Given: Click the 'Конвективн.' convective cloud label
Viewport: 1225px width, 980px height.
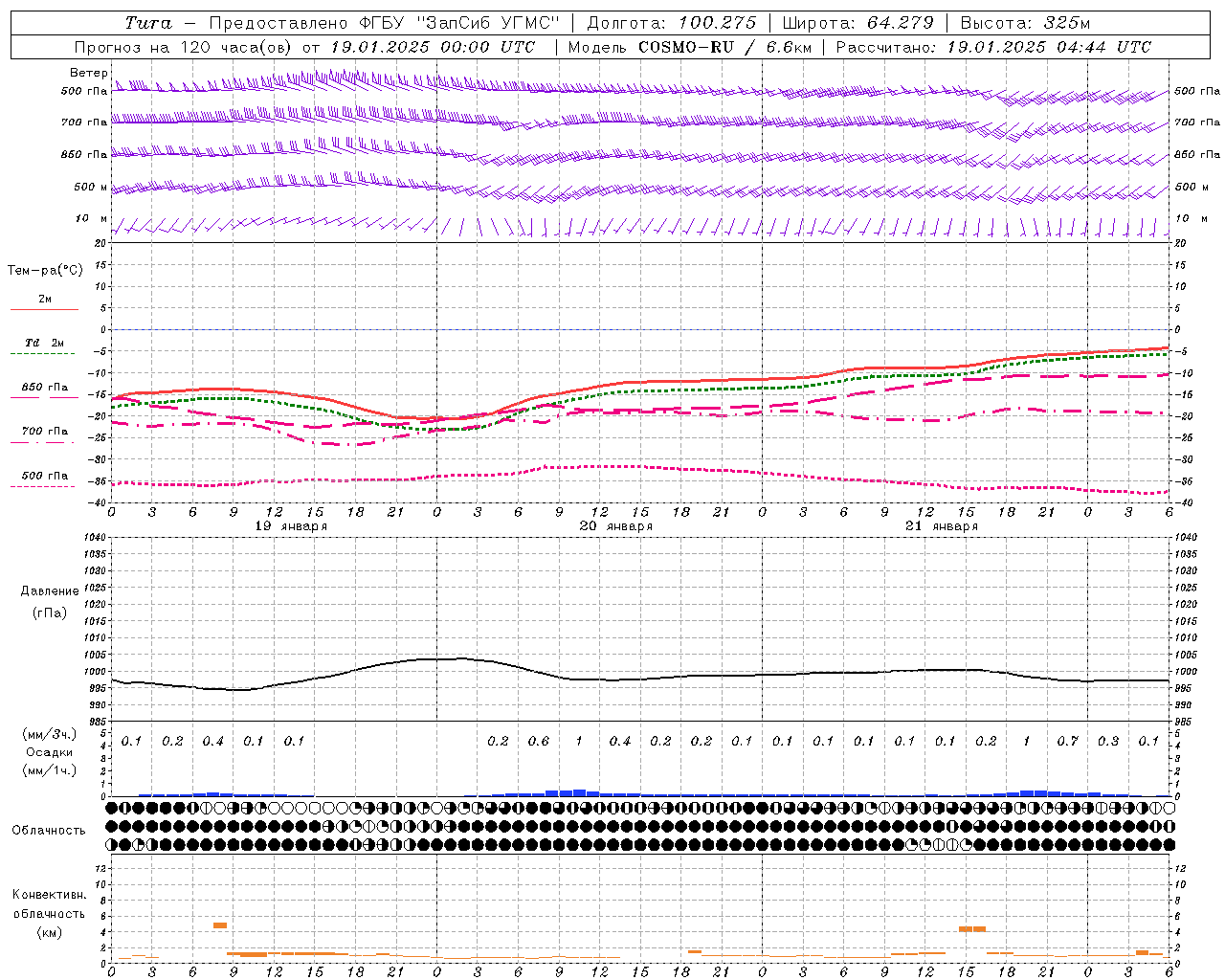Looking at the screenshot, I should [49, 895].
